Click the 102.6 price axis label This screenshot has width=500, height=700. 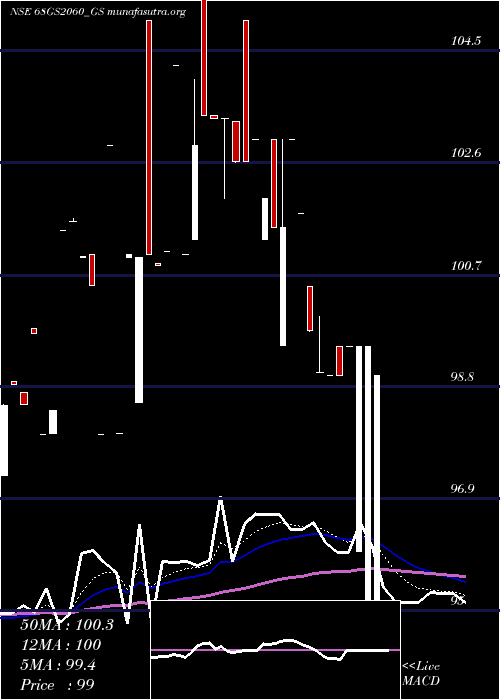(x=466, y=153)
